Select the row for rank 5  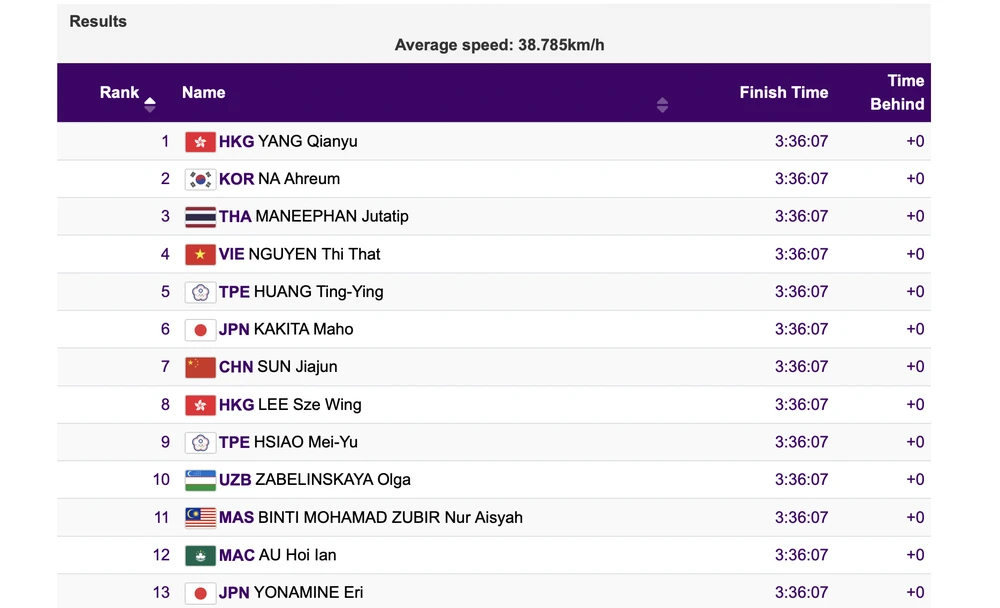click(500, 291)
